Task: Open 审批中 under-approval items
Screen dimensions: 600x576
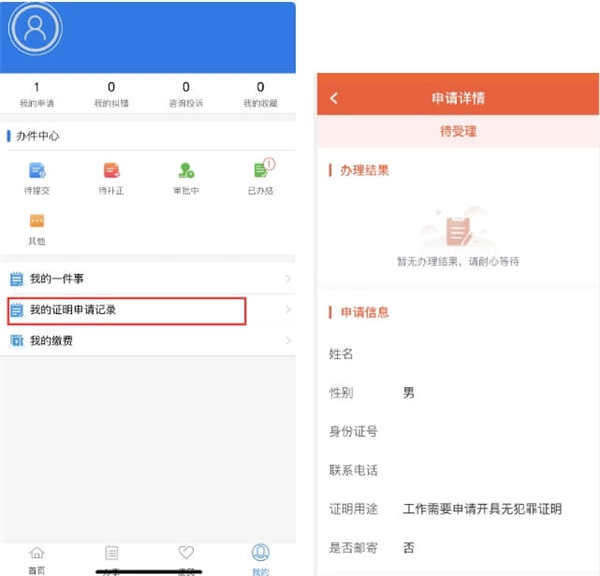Action: click(x=186, y=179)
